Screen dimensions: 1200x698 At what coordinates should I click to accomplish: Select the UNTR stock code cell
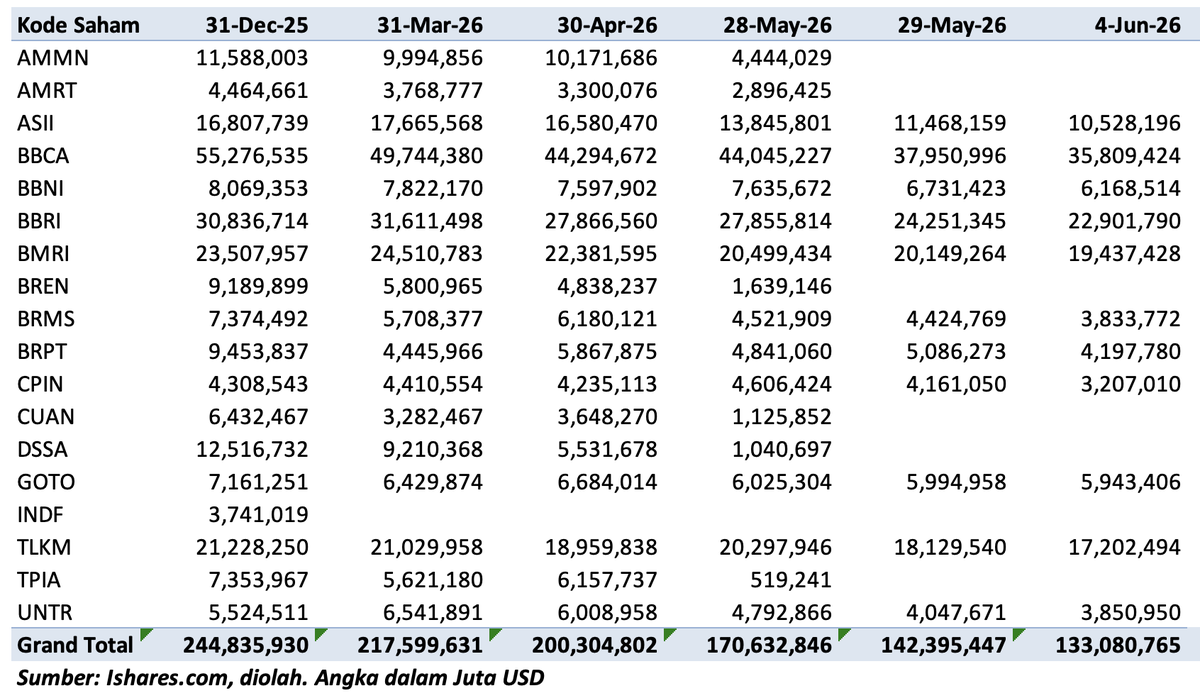[47, 612]
